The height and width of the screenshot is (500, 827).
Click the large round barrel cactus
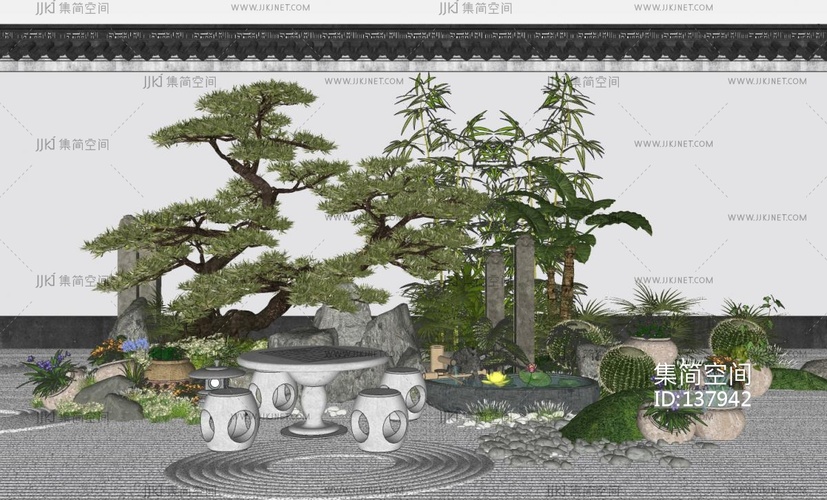click(x=627, y=369)
